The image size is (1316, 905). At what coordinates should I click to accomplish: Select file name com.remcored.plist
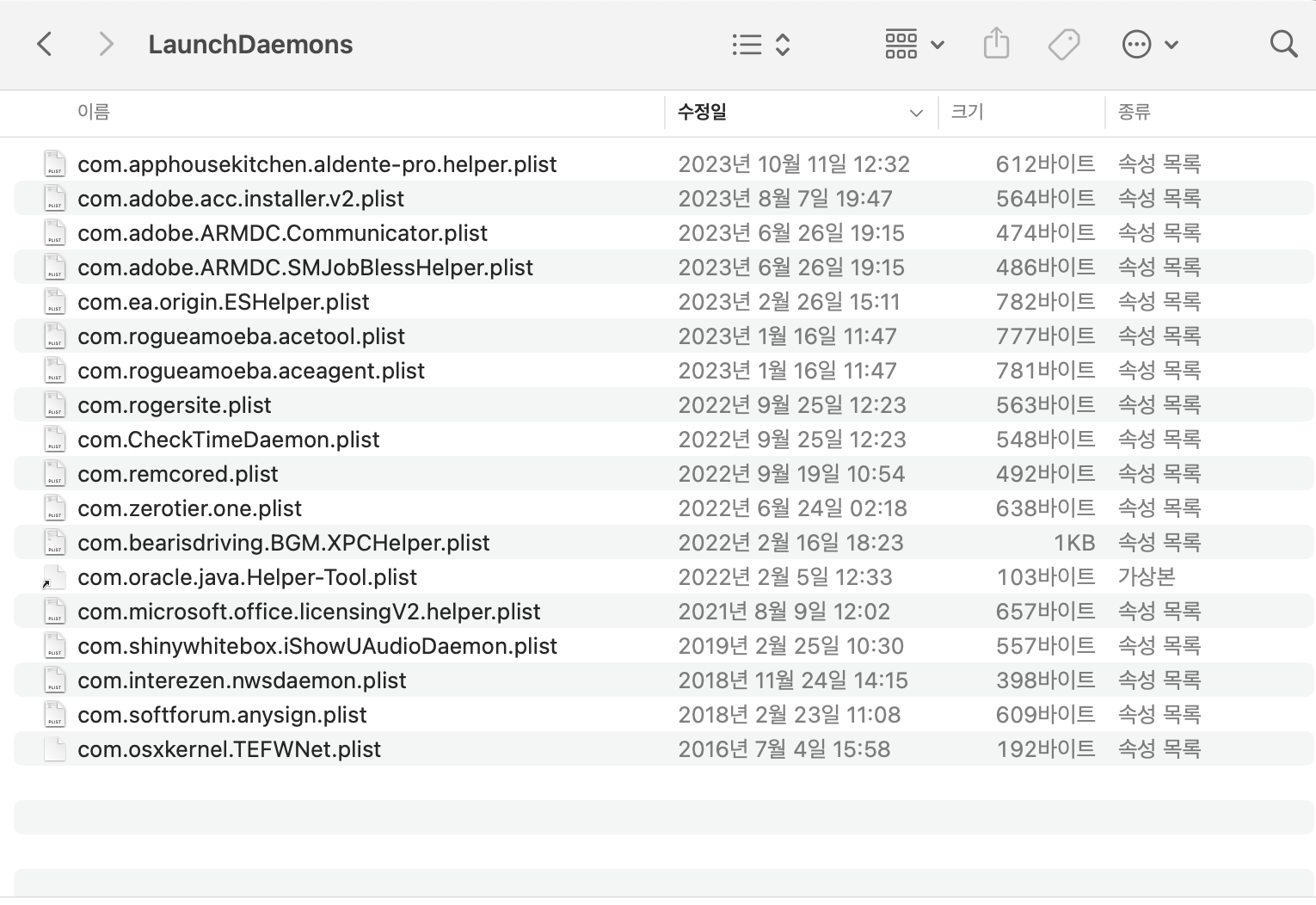pos(178,474)
